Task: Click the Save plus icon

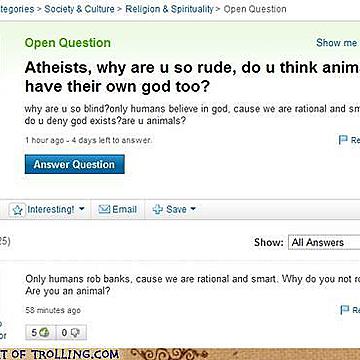Action: click(x=157, y=209)
